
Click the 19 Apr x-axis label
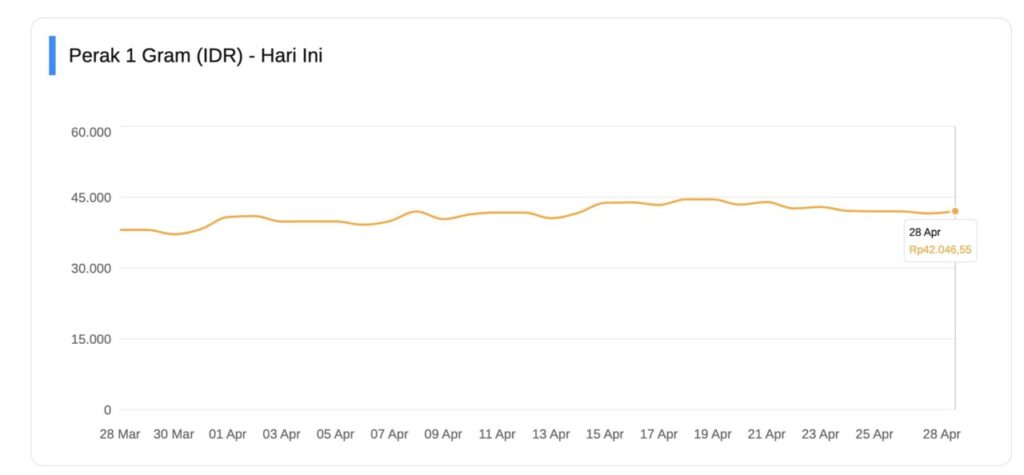713,434
